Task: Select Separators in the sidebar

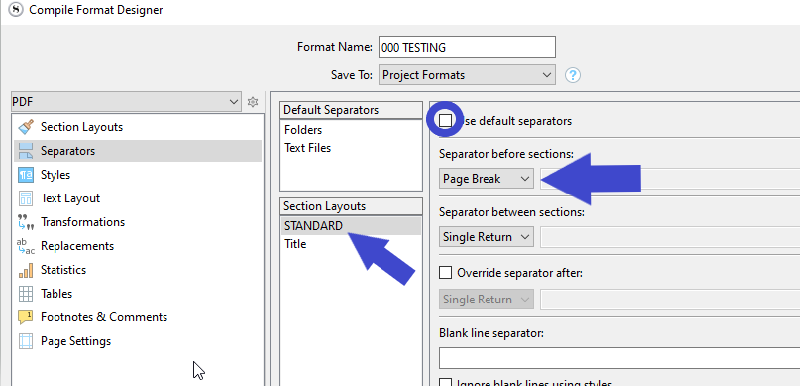Action: point(138,151)
